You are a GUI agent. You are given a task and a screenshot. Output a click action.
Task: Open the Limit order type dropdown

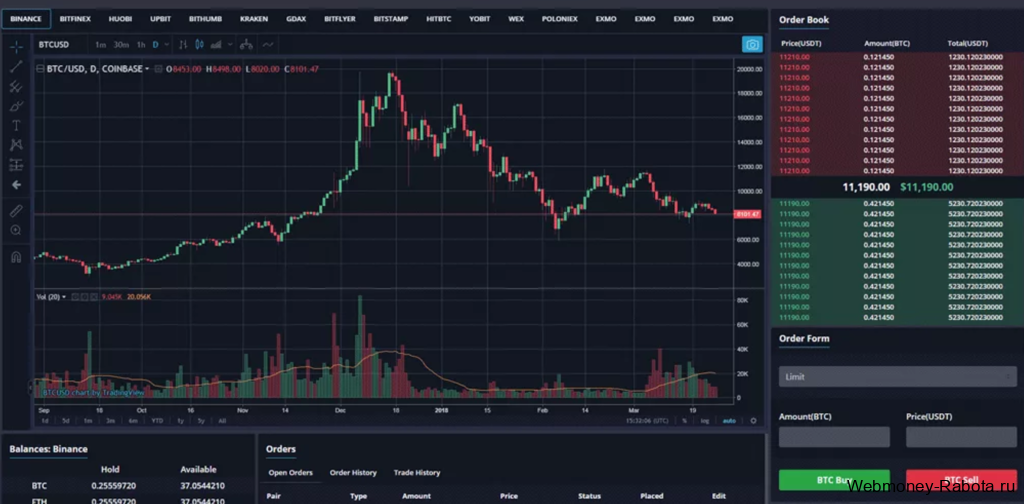coord(897,377)
